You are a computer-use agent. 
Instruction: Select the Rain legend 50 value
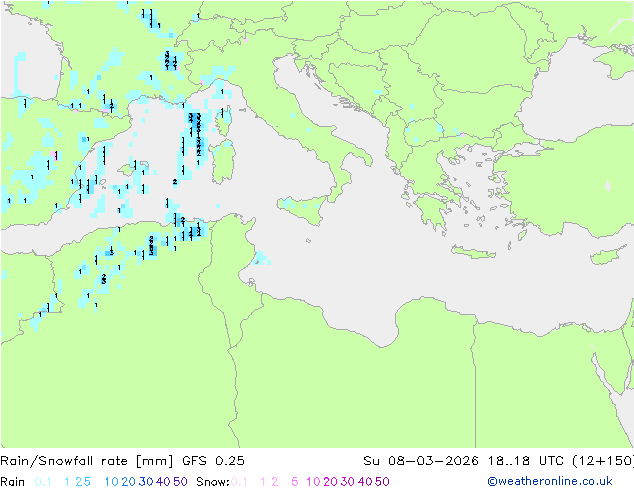180,482
